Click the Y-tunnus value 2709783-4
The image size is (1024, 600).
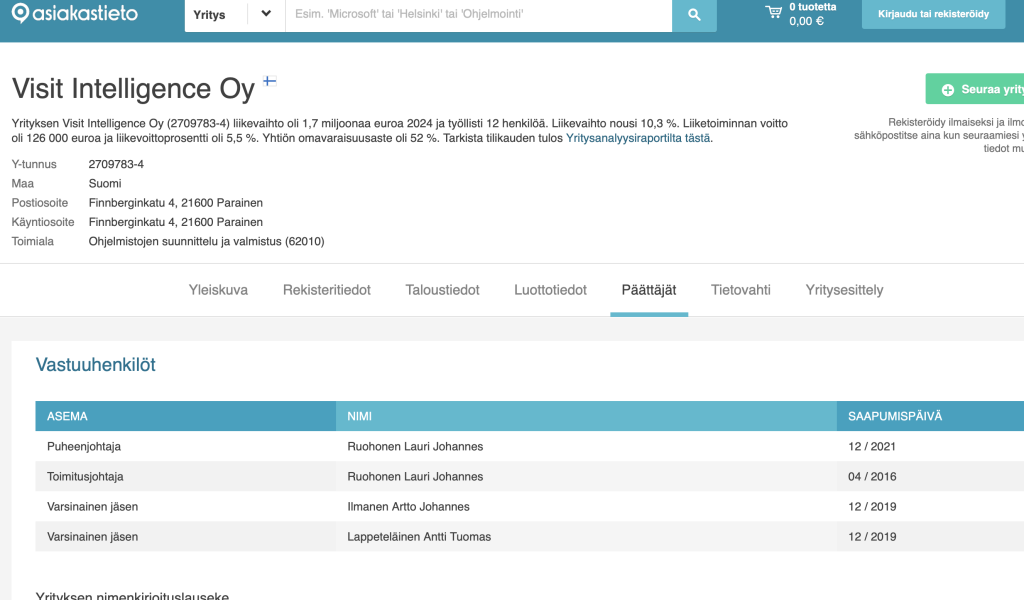pyautogui.click(x=116, y=165)
